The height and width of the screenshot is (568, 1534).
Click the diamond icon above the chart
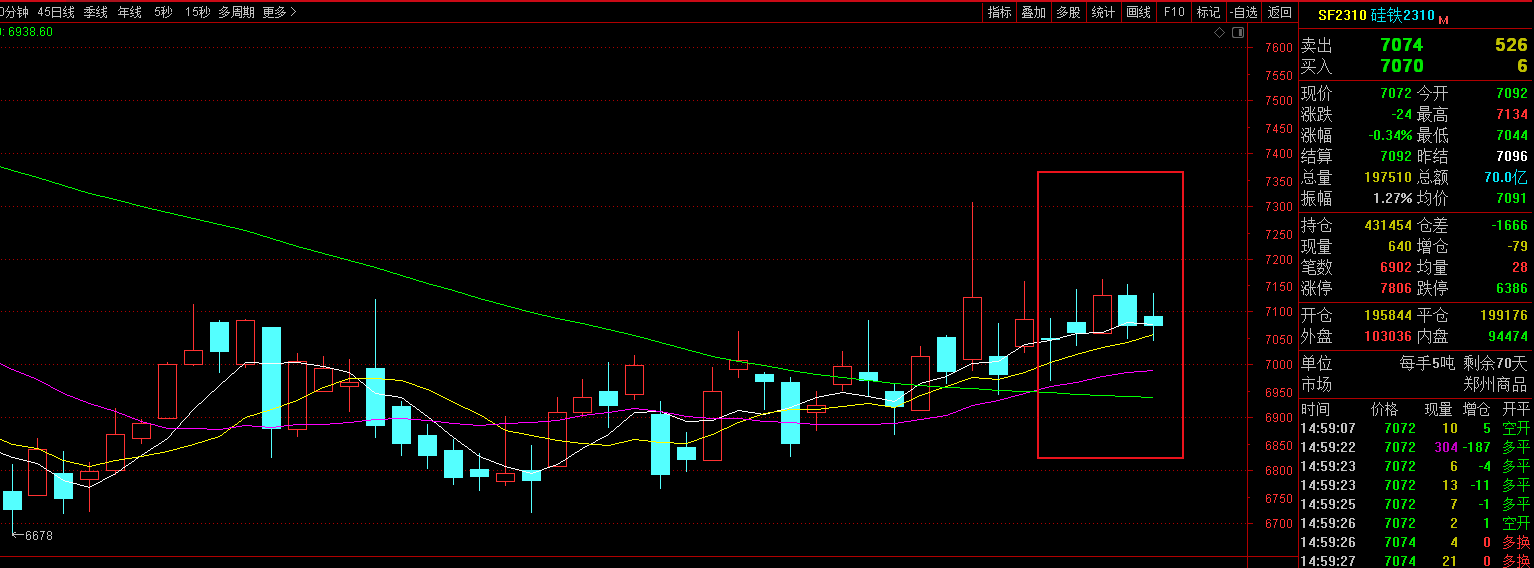1220,33
